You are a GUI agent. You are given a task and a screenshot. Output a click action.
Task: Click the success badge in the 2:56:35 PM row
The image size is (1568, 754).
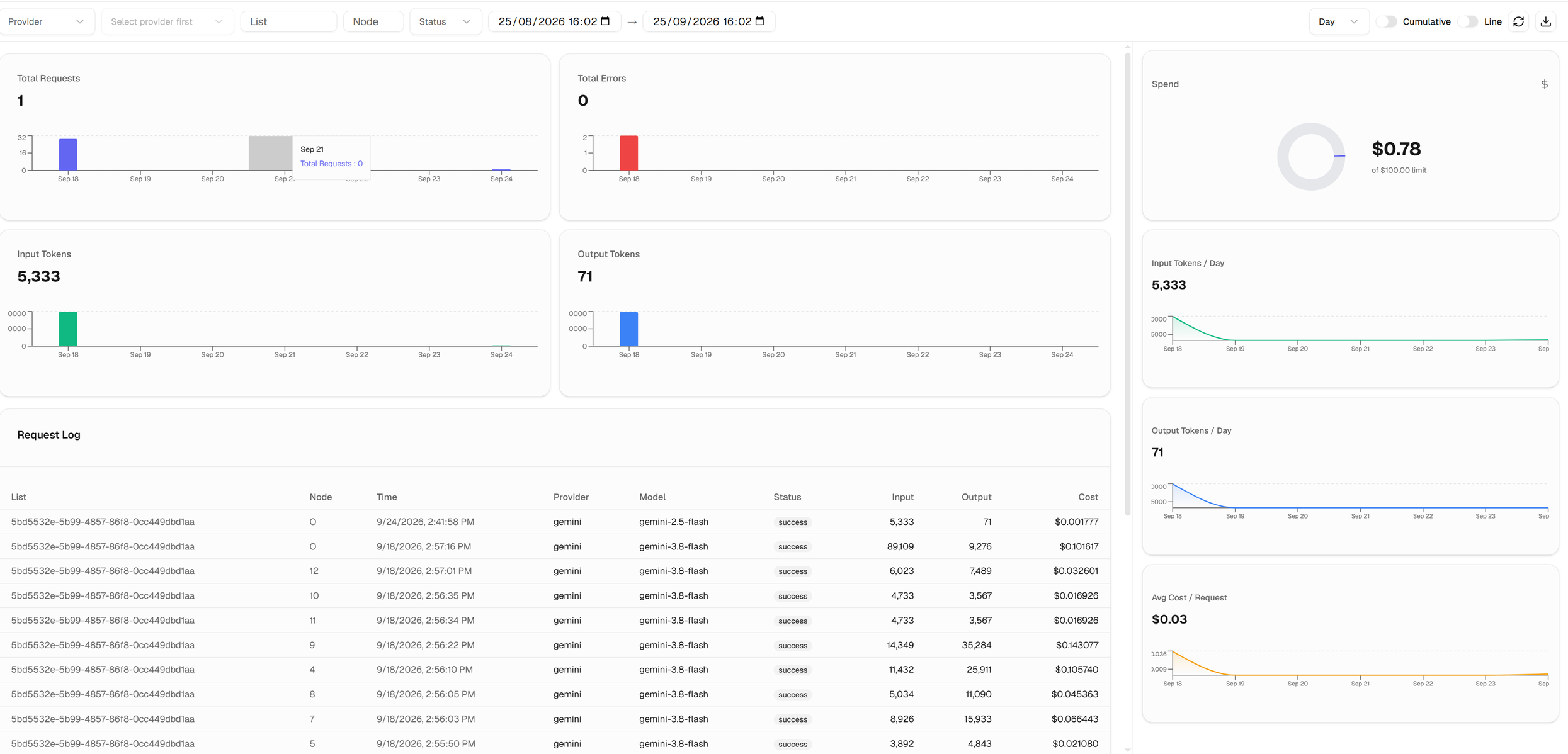(x=792, y=596)
